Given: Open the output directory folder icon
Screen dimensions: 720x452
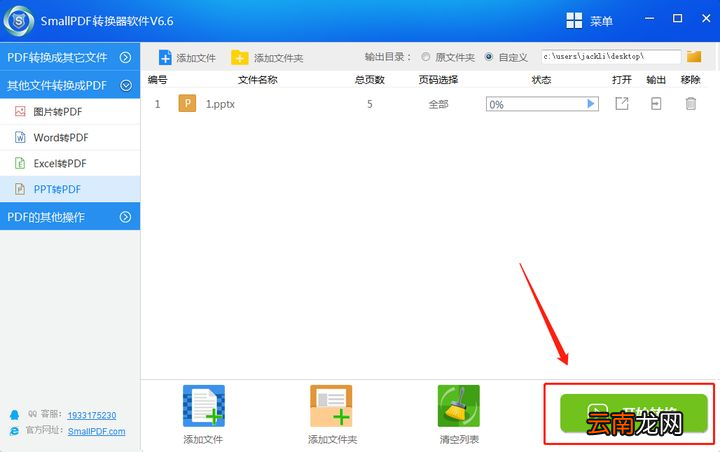Looking at the screenshot, I should click(694, 57).
